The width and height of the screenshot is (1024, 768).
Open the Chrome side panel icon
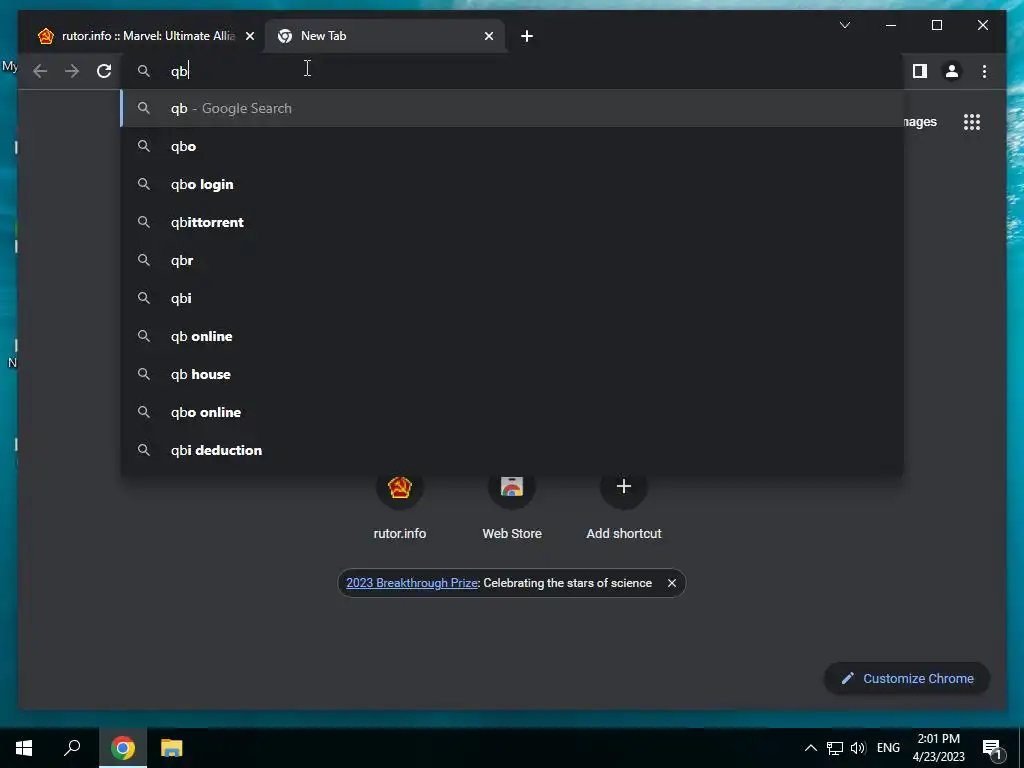[x=920, y=71]
